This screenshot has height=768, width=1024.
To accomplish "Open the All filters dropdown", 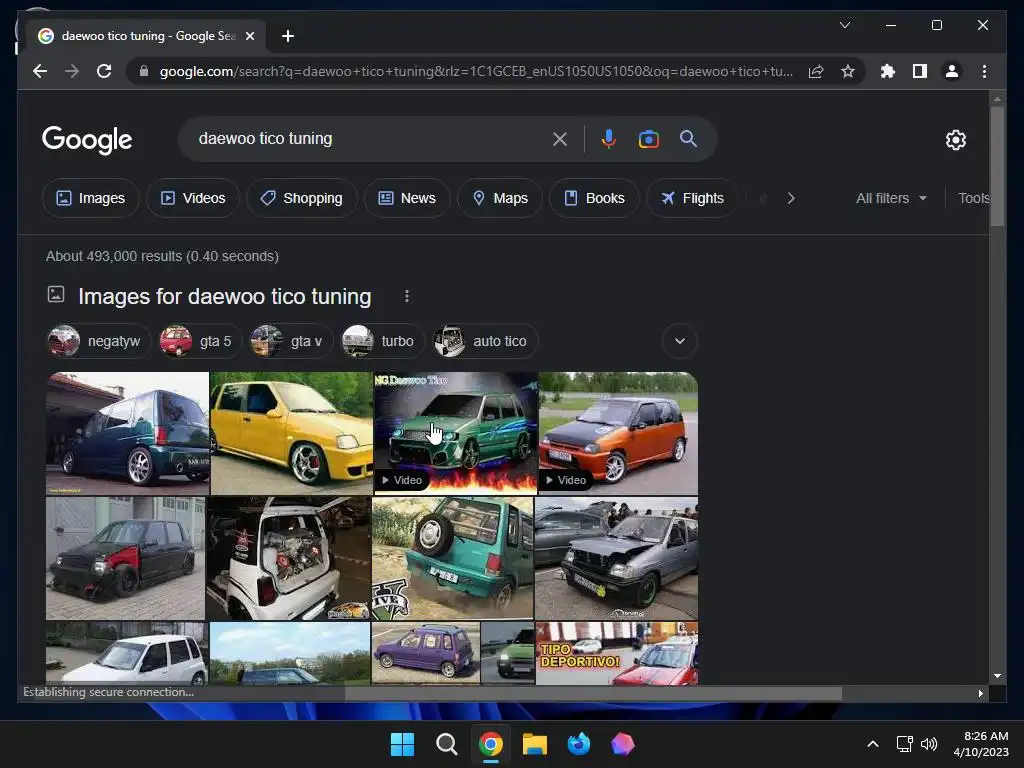I will [891, 198].
